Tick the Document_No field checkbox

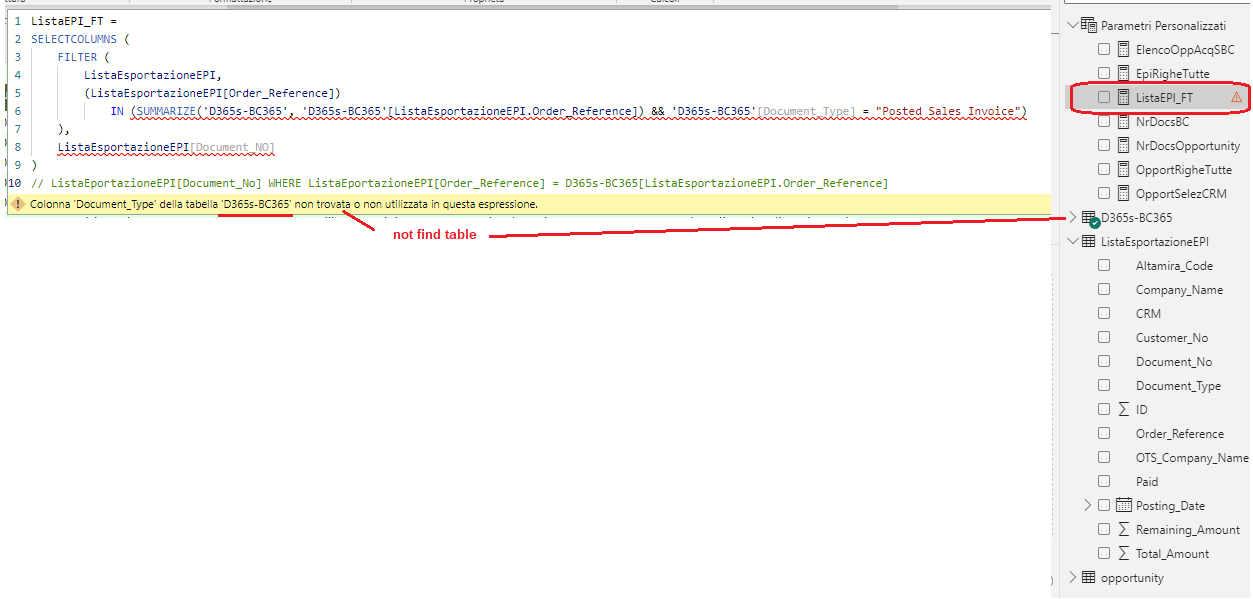coord(1104,361)
